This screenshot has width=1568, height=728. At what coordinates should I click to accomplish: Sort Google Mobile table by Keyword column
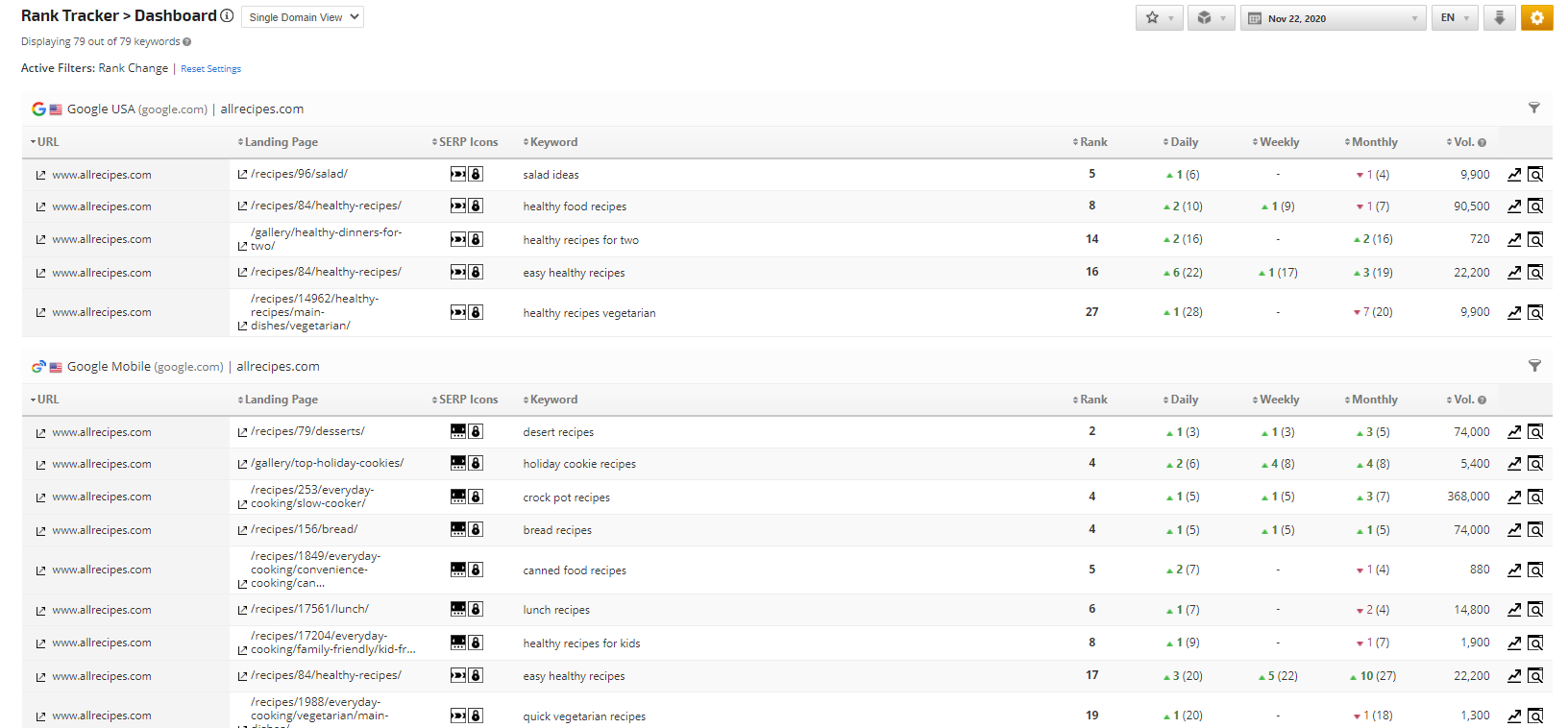pyautogui.click(x=551, y=400)
